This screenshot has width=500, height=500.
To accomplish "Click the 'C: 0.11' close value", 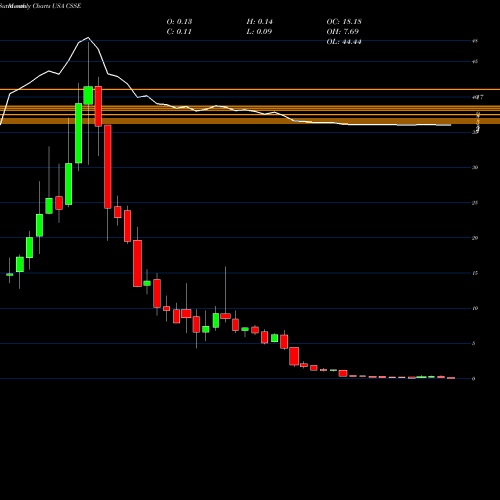I will point(179,31).
